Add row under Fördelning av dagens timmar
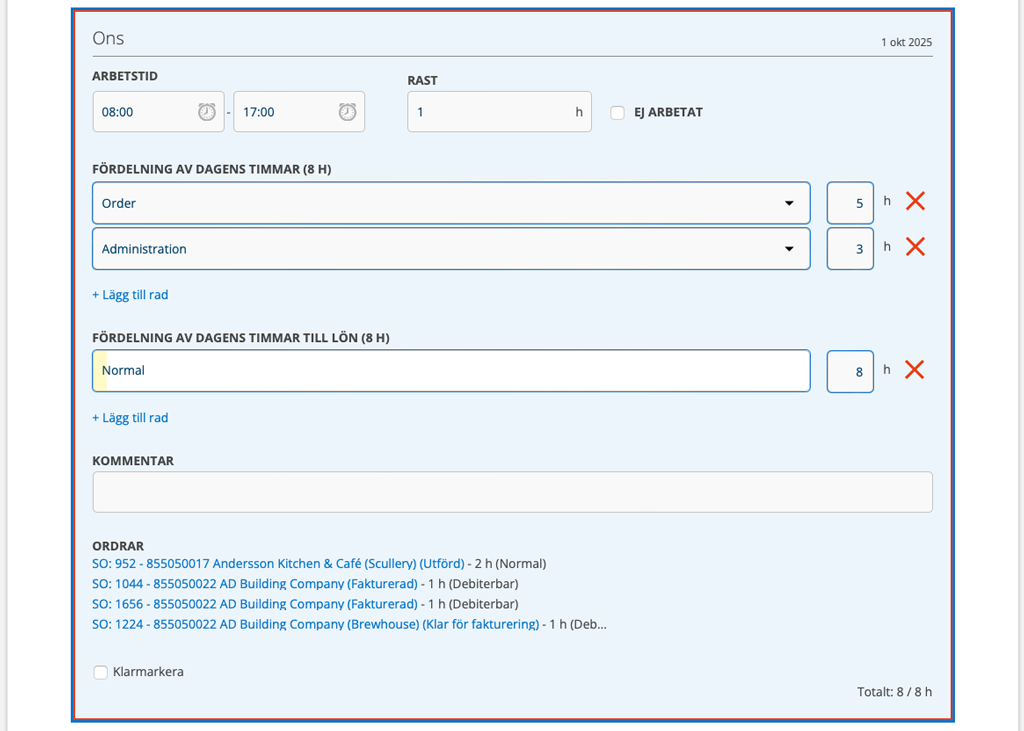1024x731 pixels. pyautogui.click(x=130, y=295)
